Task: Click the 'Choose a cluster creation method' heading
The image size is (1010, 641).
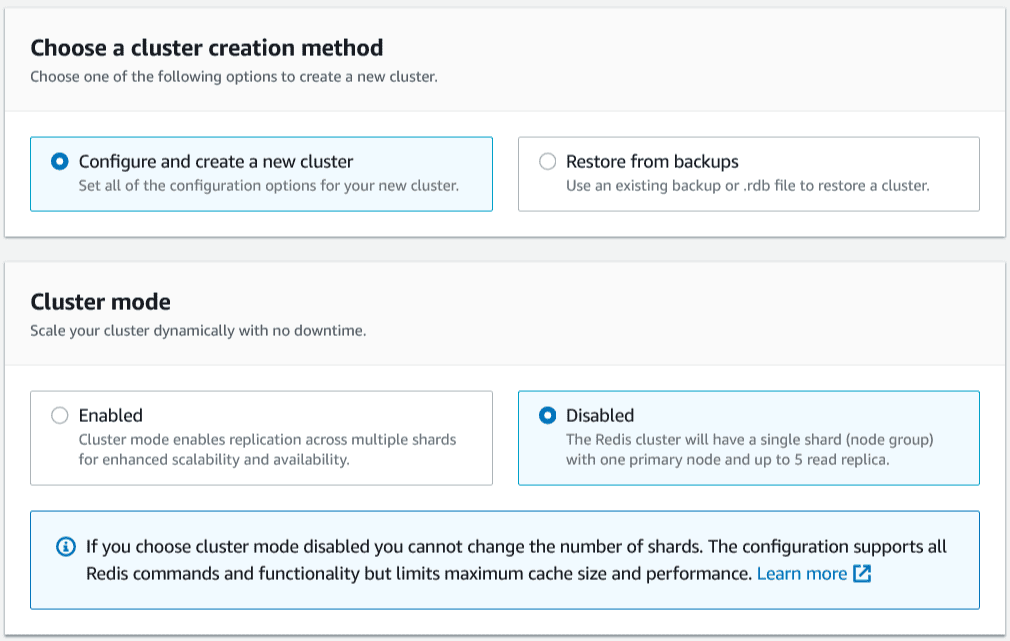Action: point(207,48)
